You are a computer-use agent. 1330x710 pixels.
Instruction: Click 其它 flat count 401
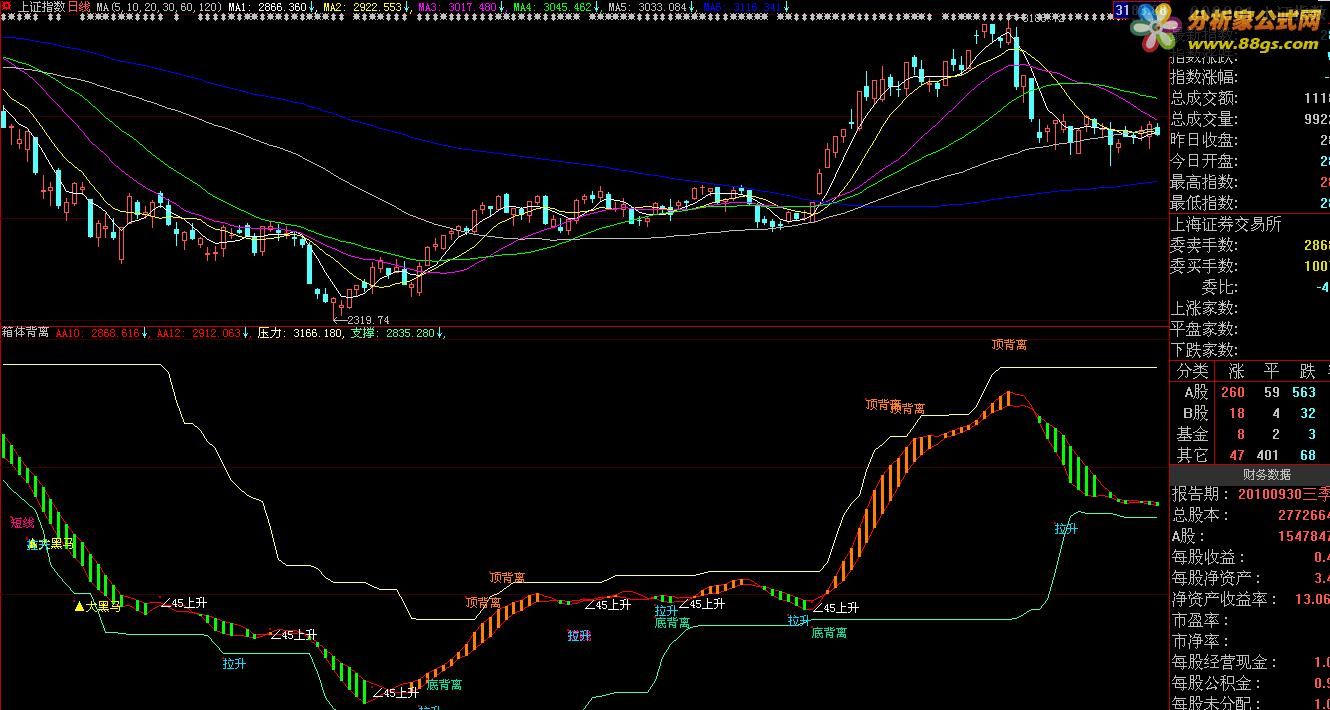point(1269,456)
